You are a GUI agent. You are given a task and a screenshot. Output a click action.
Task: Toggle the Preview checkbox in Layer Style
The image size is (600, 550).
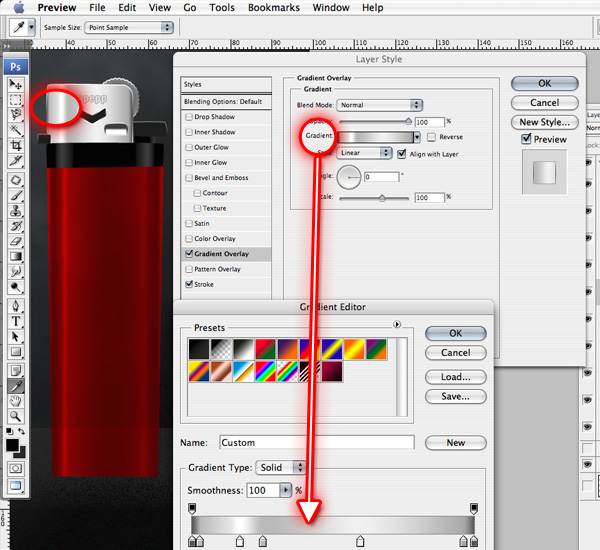[x=528, y=140]
